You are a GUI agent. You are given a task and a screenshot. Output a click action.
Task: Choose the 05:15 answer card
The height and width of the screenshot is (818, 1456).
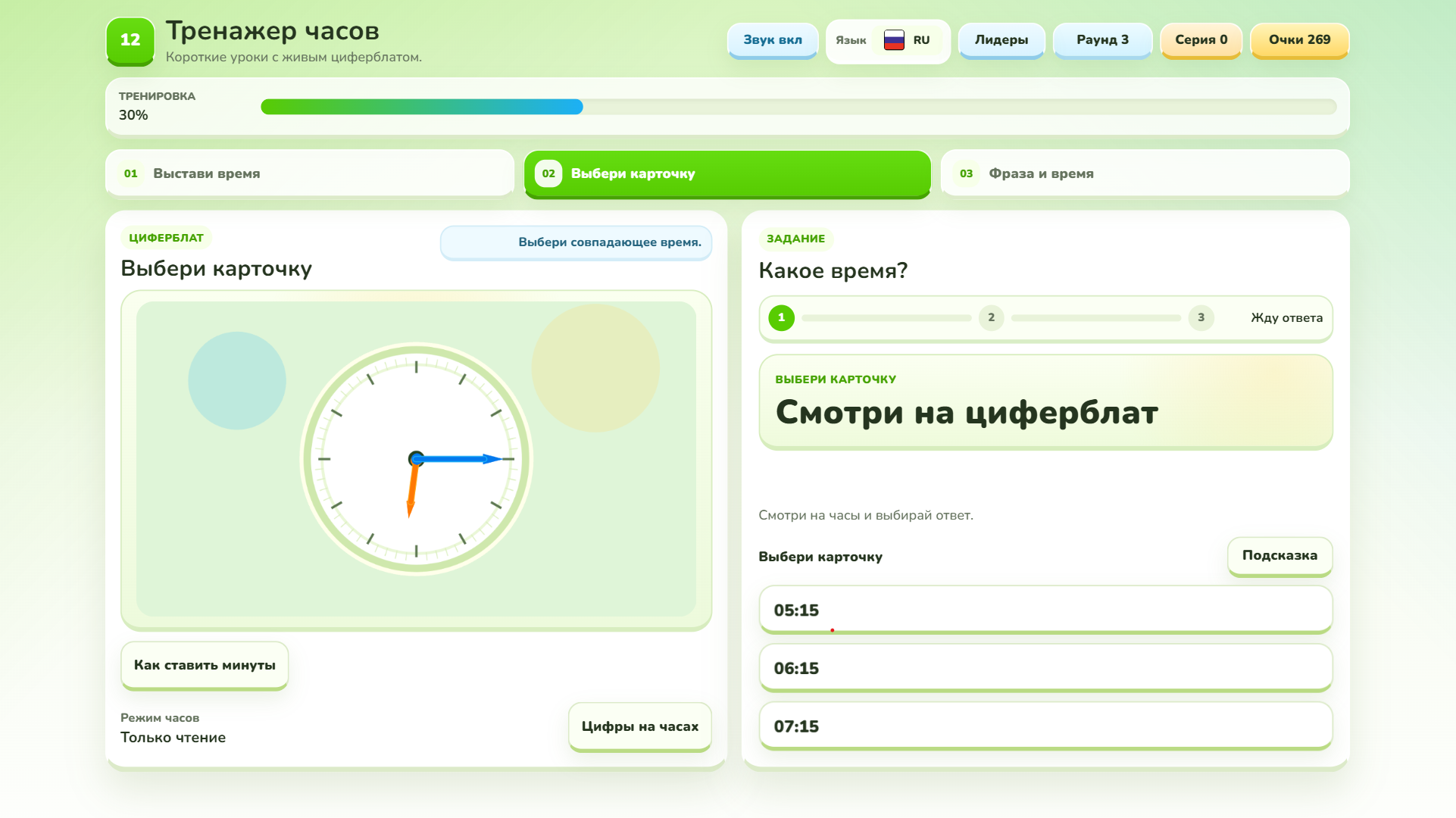tap(1045, 610)
